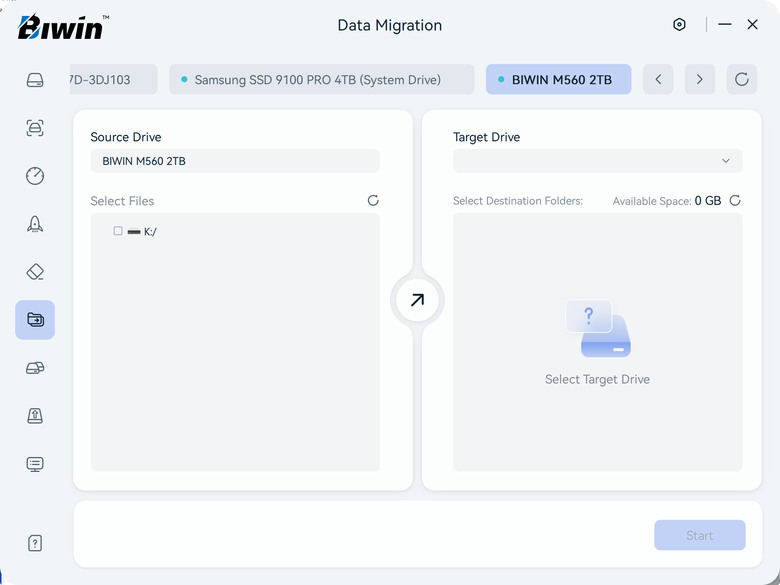The image size is (780, 585).
Task: Refresh the drive list at top right
Action: point(742,79)
